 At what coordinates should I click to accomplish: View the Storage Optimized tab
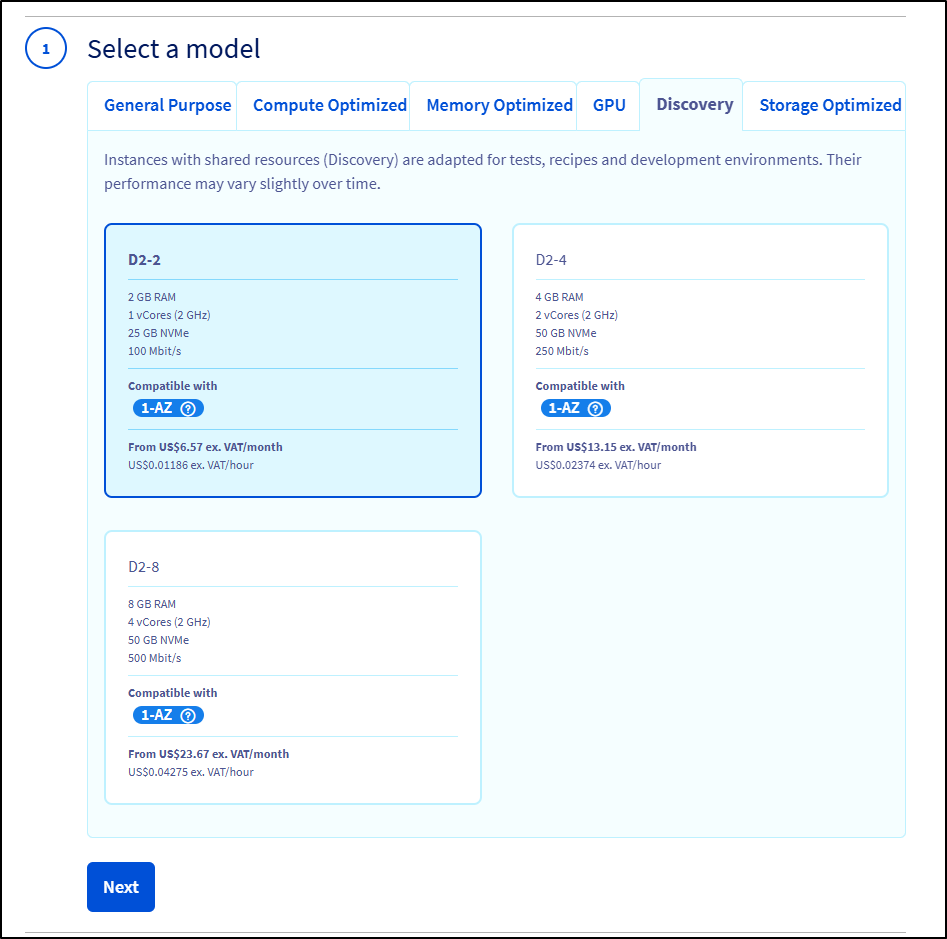[829, 106]
